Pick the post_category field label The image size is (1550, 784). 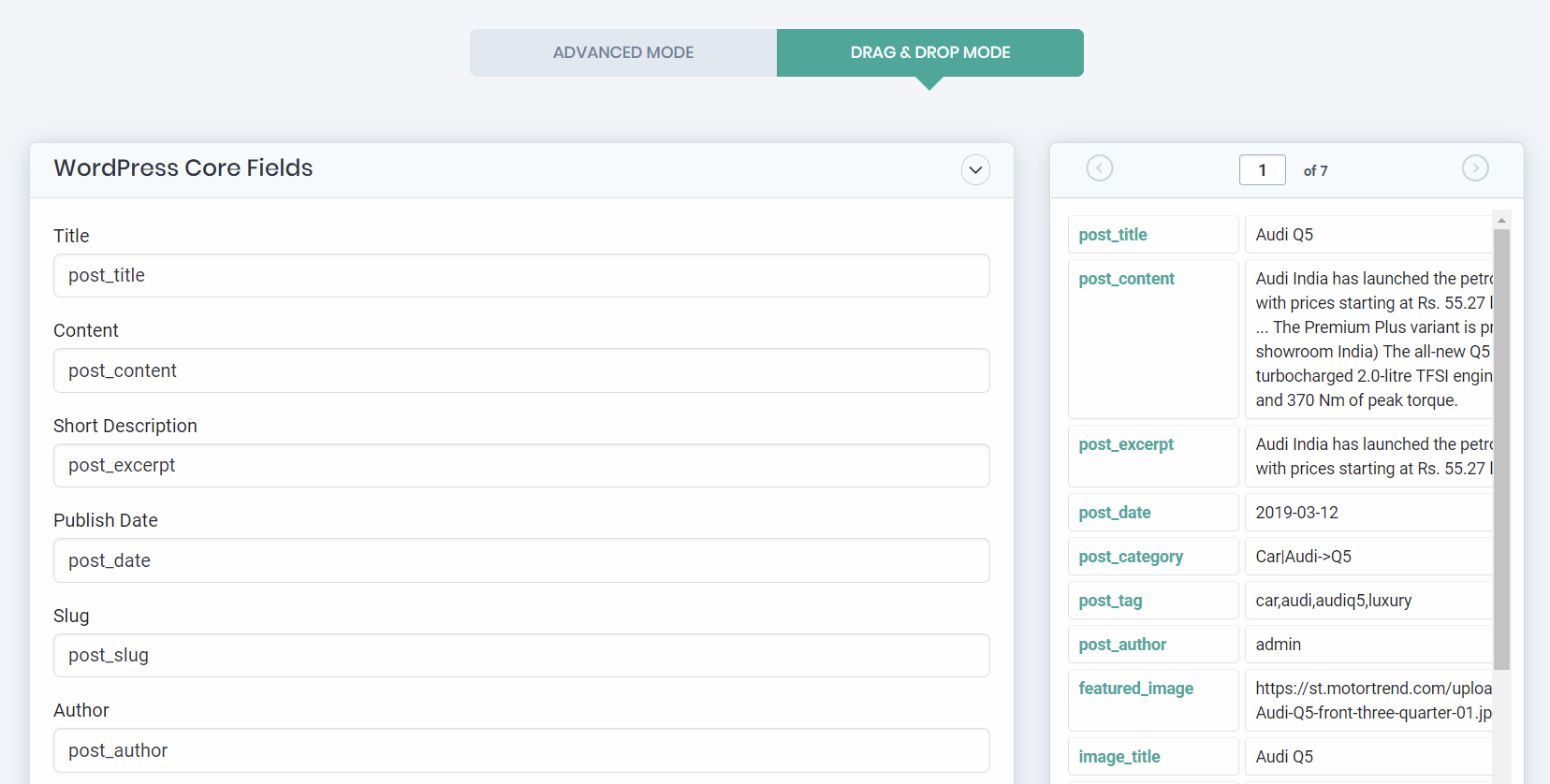[1130, 557]
